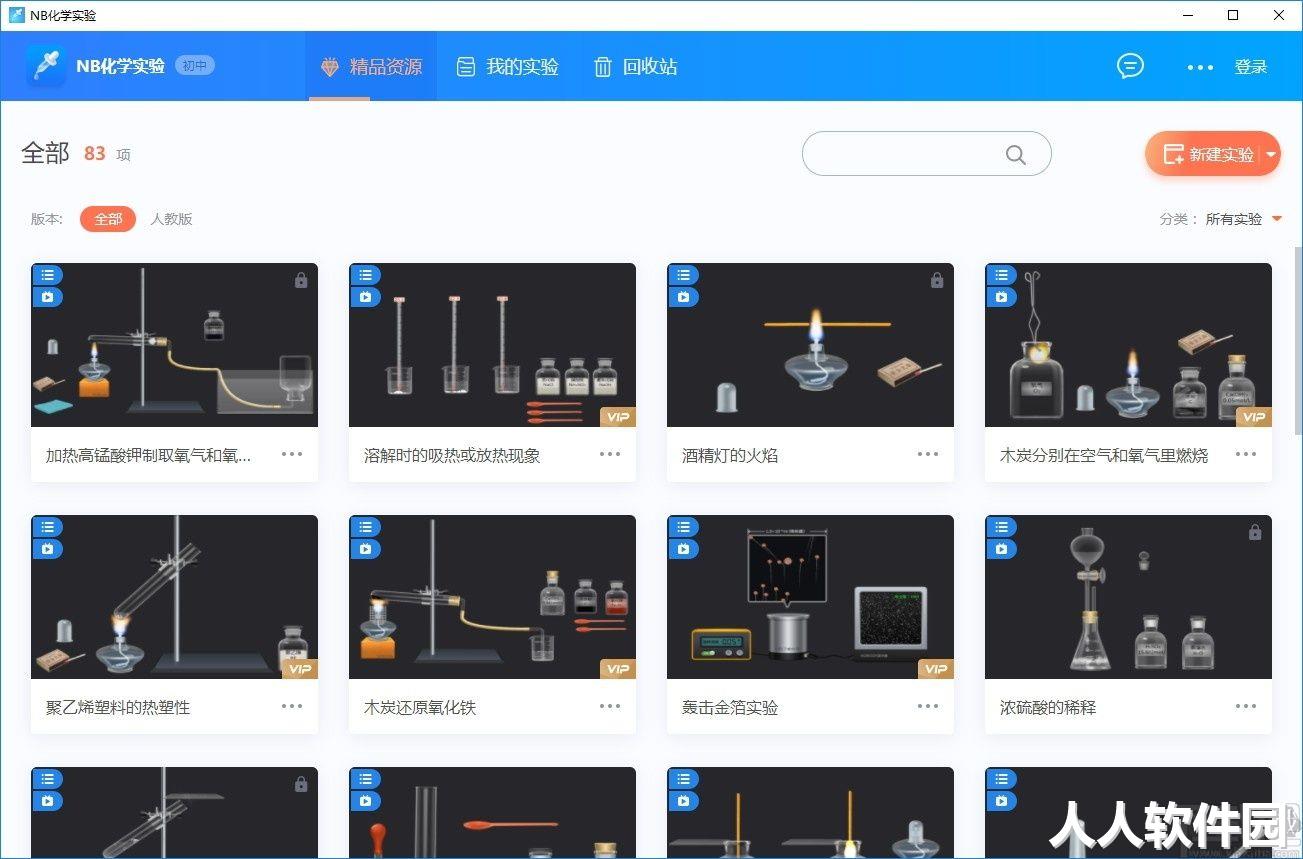Click the 初中 grade level badge

(195, 66)
